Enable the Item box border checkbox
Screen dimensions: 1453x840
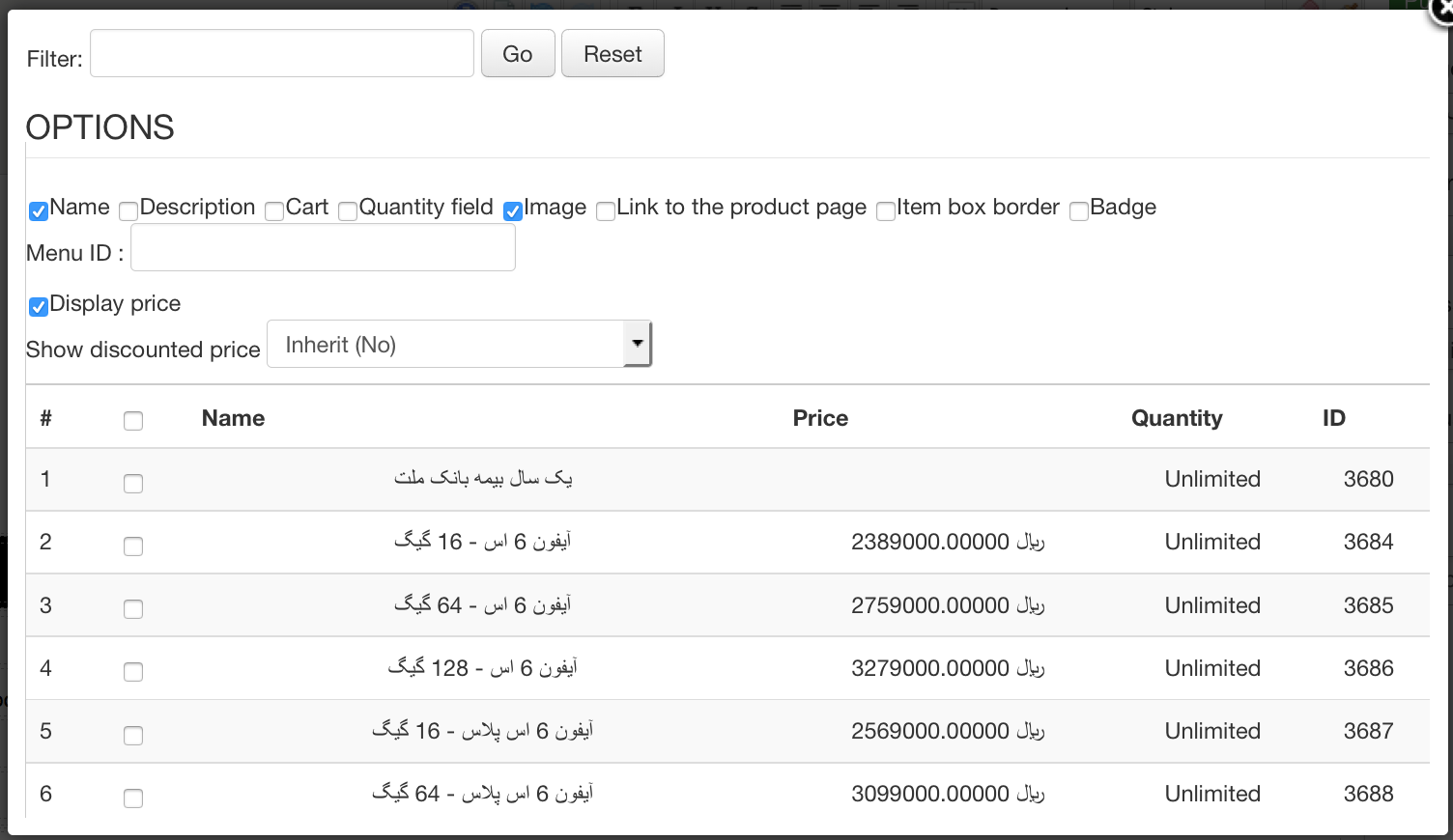pos(886,210)
